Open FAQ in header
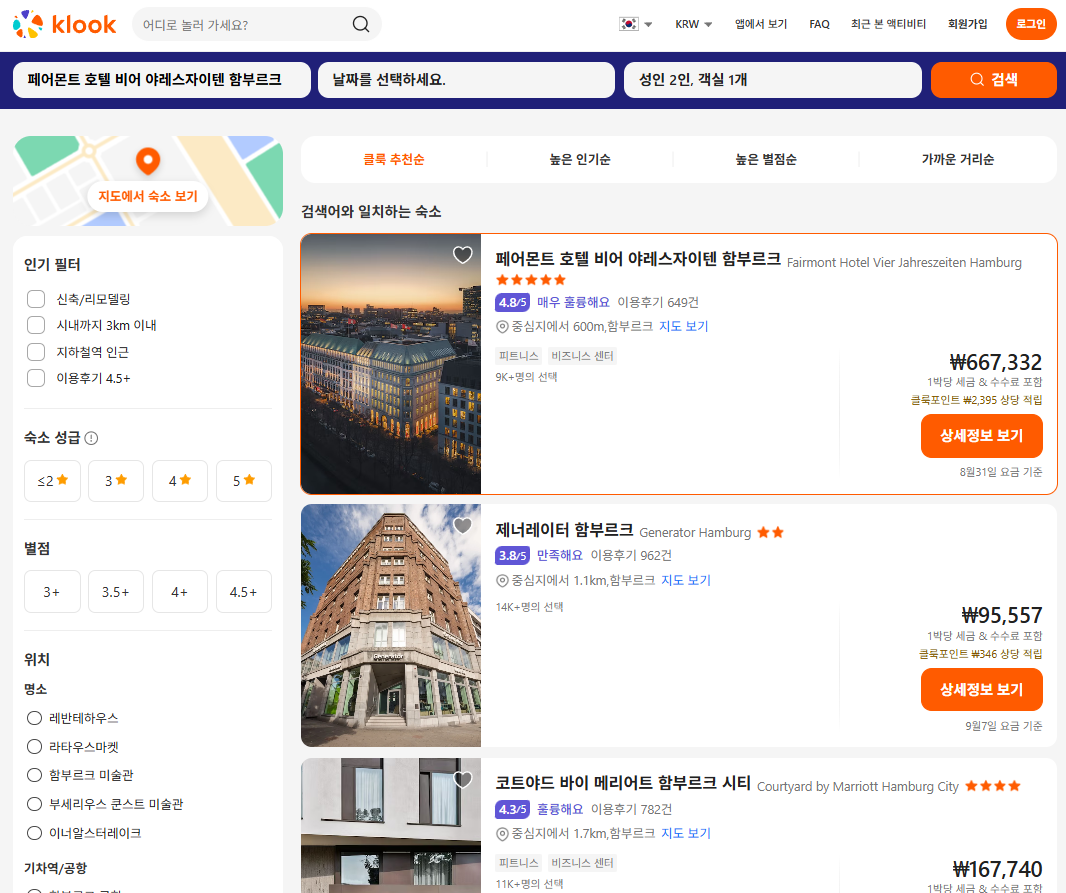The width and height of the screenshot is (1066, 893). click(x=819, y=24)
